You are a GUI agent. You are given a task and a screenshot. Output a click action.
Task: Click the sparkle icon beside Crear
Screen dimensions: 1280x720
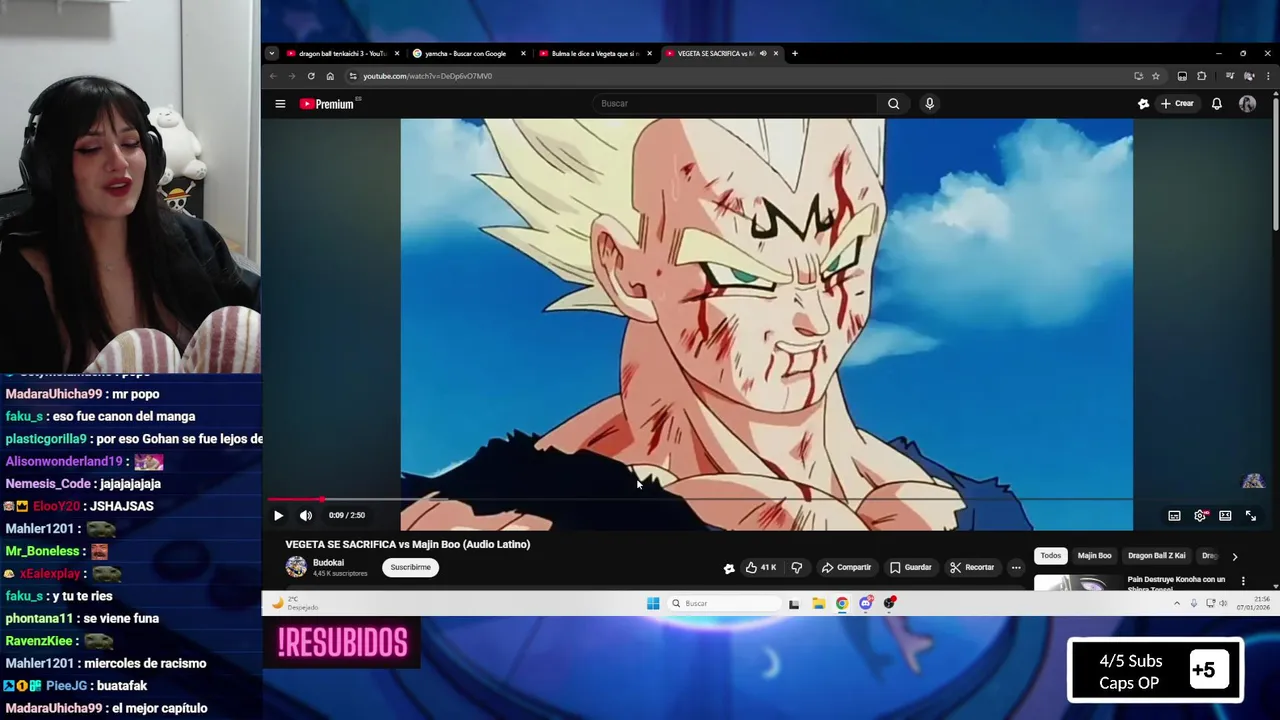(1143, 104)
